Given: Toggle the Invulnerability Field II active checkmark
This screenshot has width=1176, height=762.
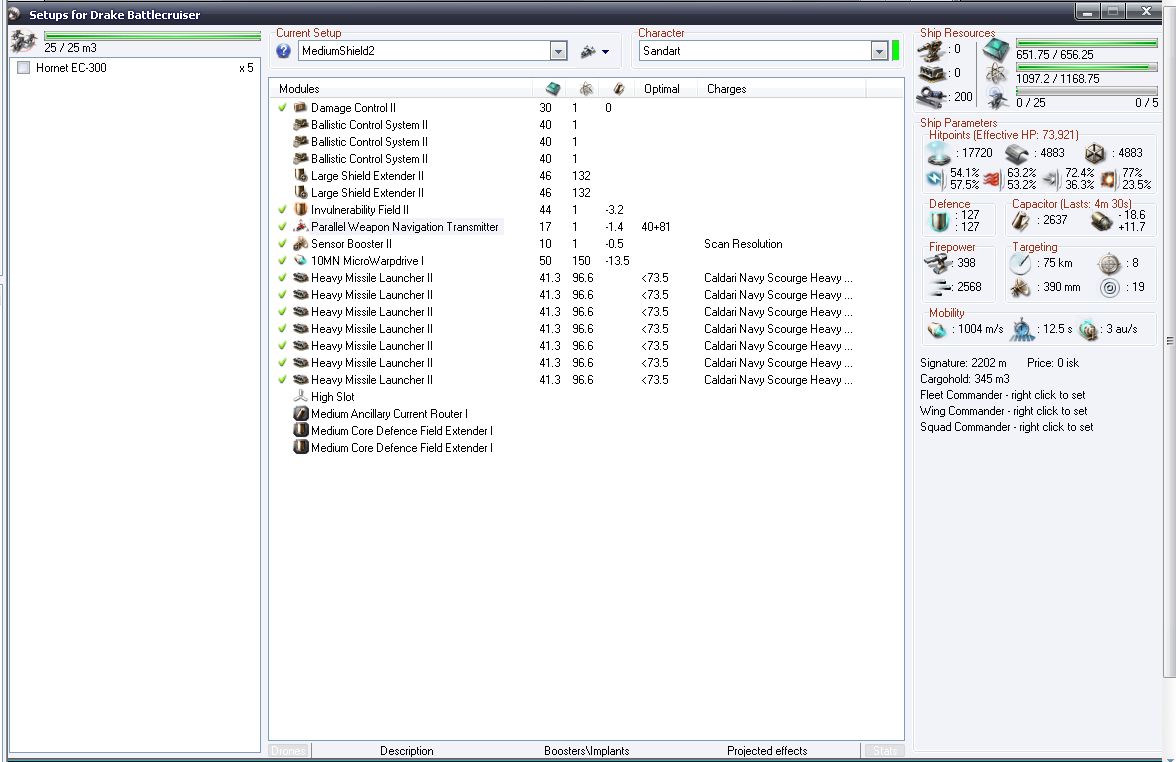Looking at the screenshot, I should 283,209.
